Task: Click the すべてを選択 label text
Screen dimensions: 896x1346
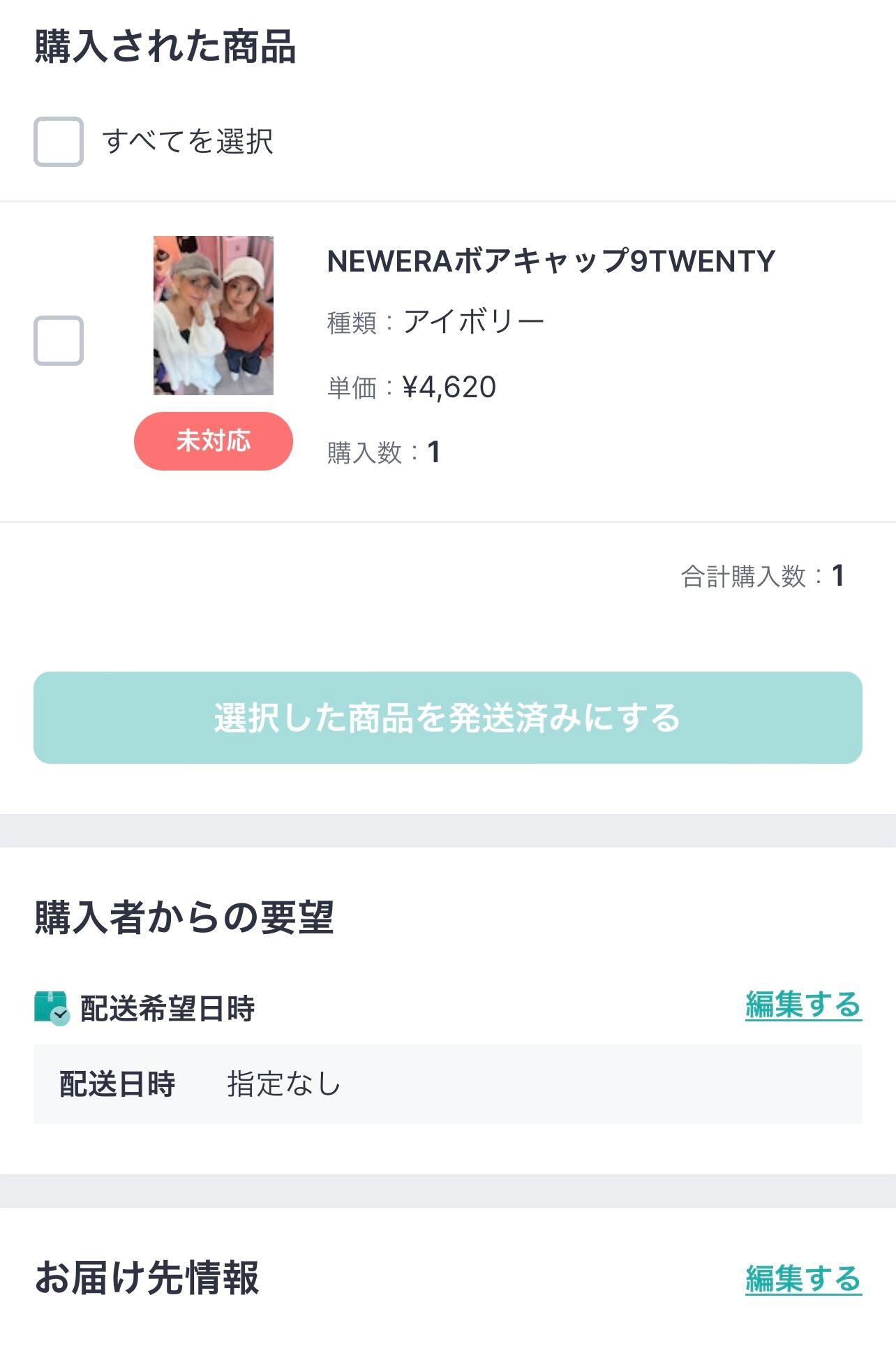Action: point(187,142)
